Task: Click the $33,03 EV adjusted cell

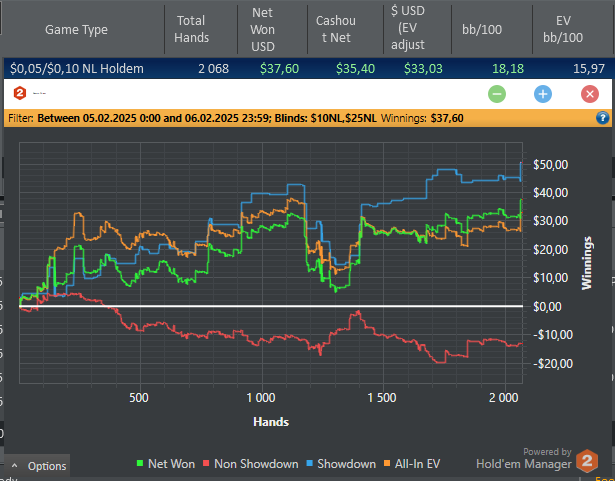Action: [x=423, y=69]
